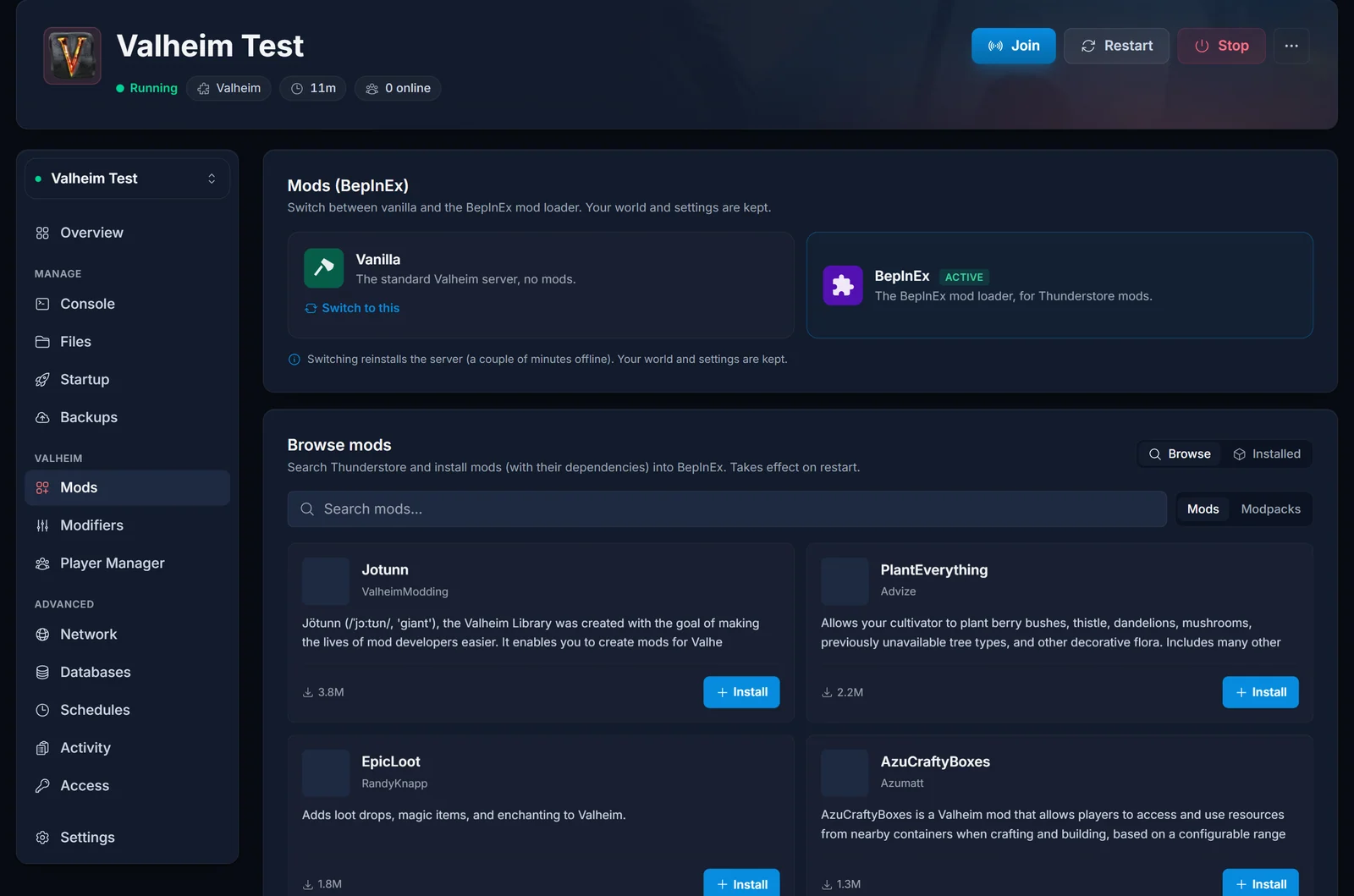Install the PlantEverything mod
Viewport: 1354px width, 896px height.
coord(1260,692)
